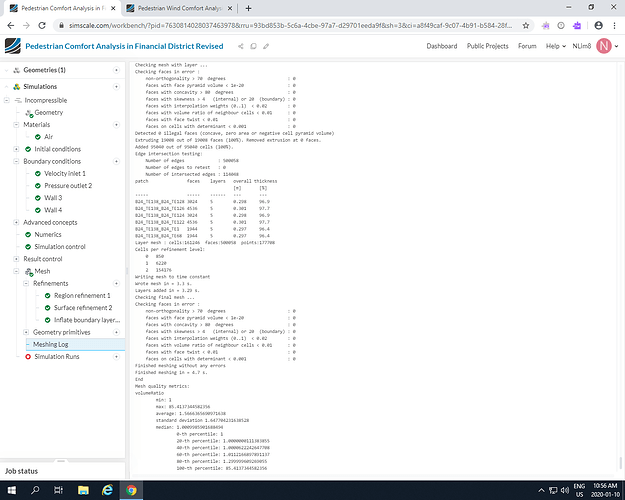Open Numerics settings
The image size is (625, 500).
pos(48,235)
